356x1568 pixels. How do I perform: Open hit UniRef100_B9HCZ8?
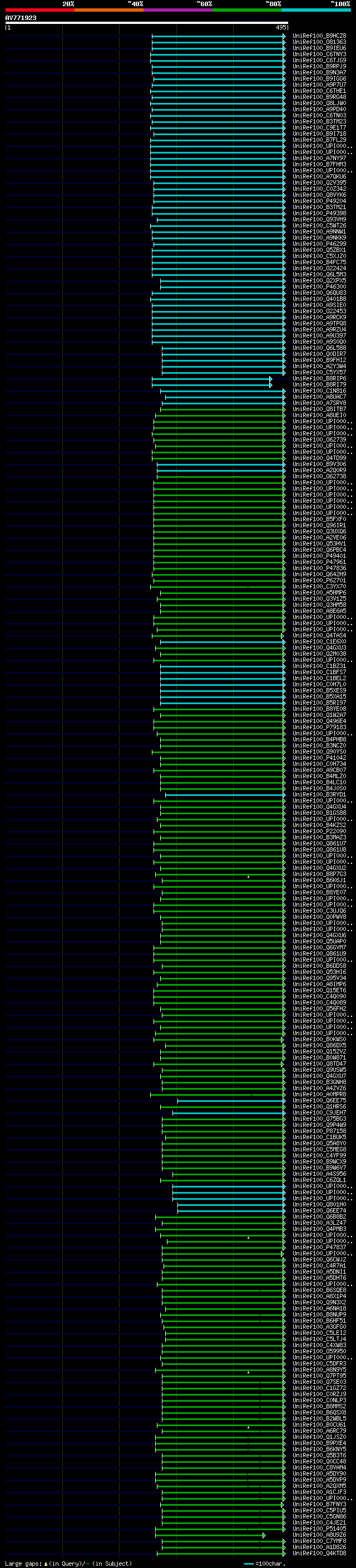pos(319,36)
